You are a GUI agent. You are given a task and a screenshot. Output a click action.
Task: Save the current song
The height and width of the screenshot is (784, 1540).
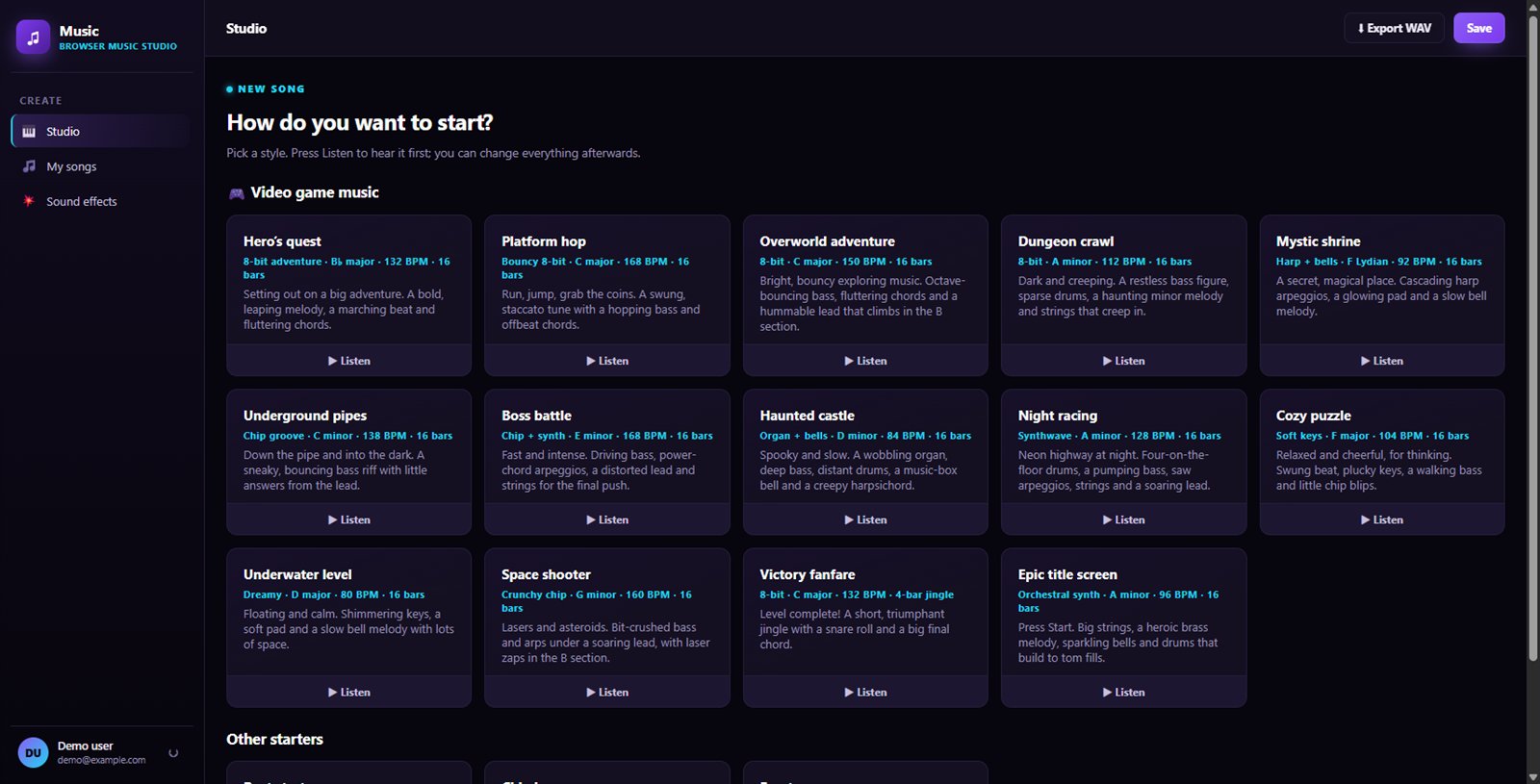(1478, 28)
